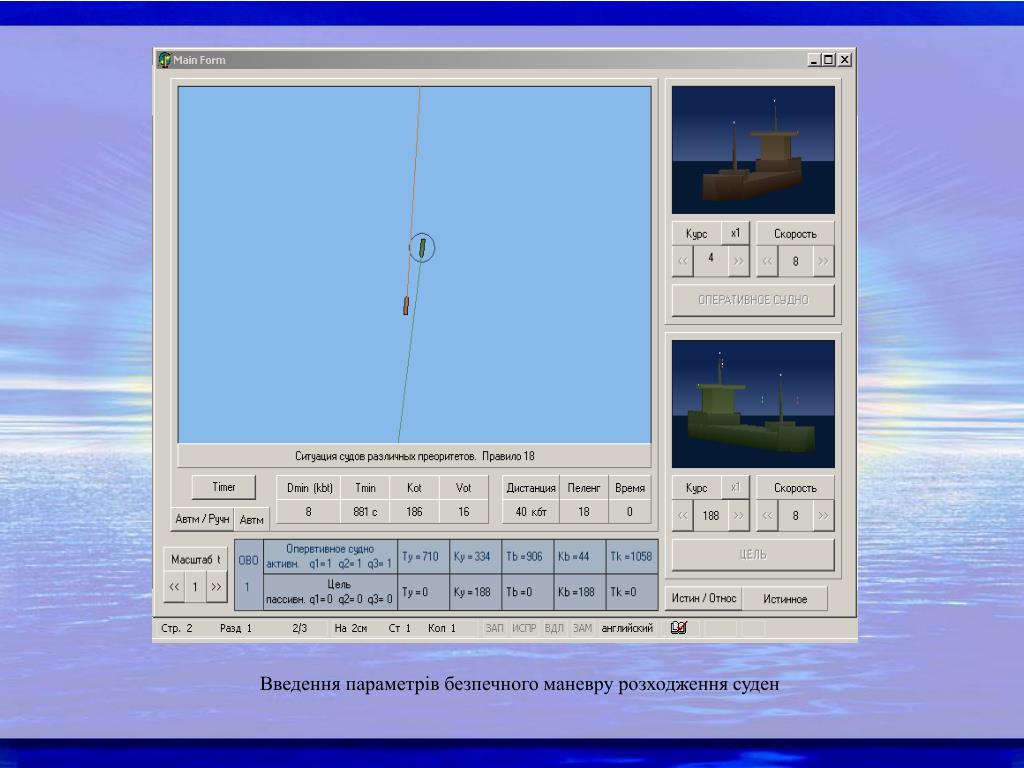The width and height of the screenshot is (1024, 768).
Task: Decrease course above the ОПЕРАТИВНОЕ СУДНО button
Action: tap(682, 261)
